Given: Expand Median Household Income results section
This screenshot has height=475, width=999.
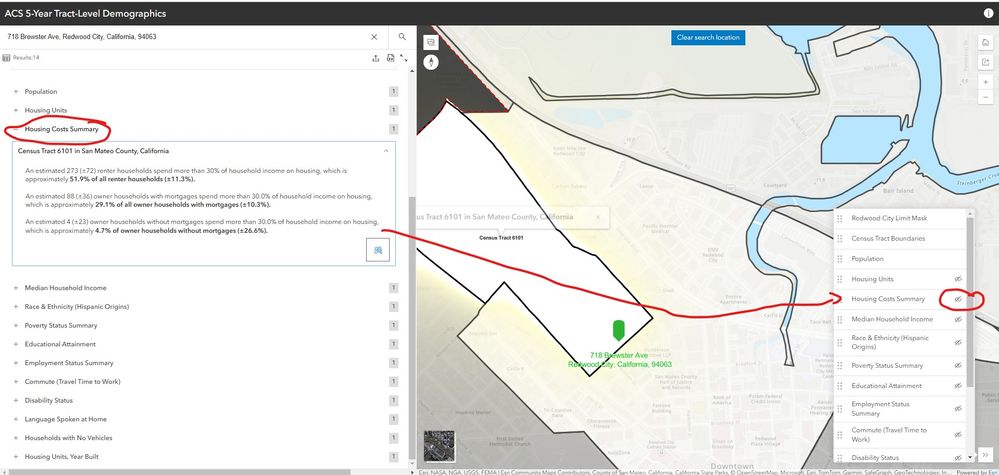Looking at the screenshot, I should 16,288.
